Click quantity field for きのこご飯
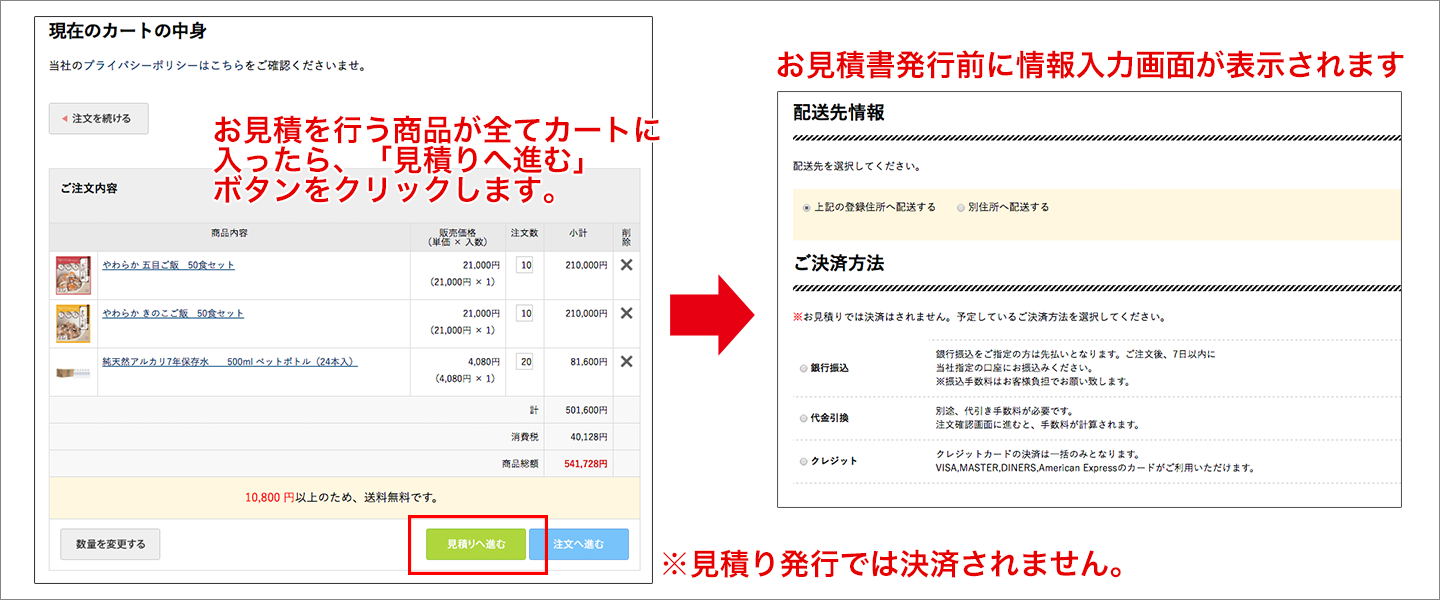Screen dimensions: 1440x600 [525, 313]
